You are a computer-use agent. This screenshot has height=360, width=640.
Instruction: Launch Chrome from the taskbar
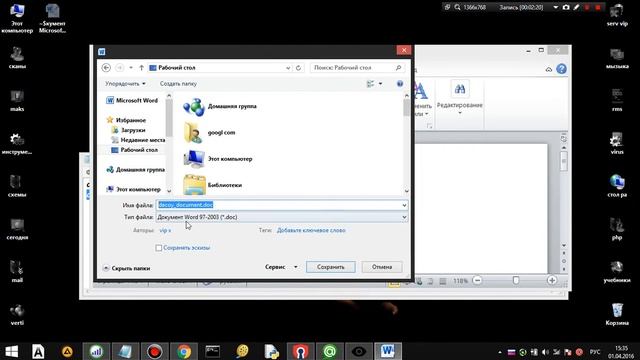(184, 351)
